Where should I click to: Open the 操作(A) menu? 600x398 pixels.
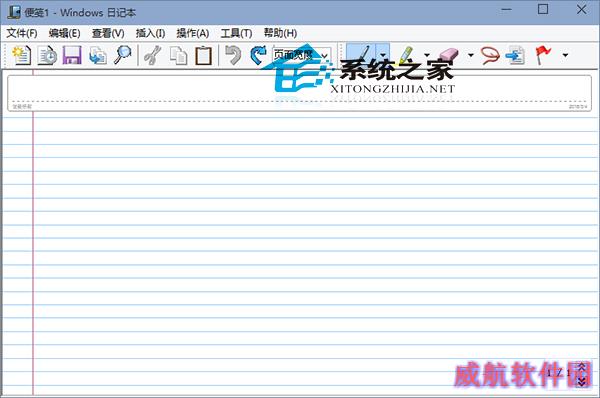192,33
